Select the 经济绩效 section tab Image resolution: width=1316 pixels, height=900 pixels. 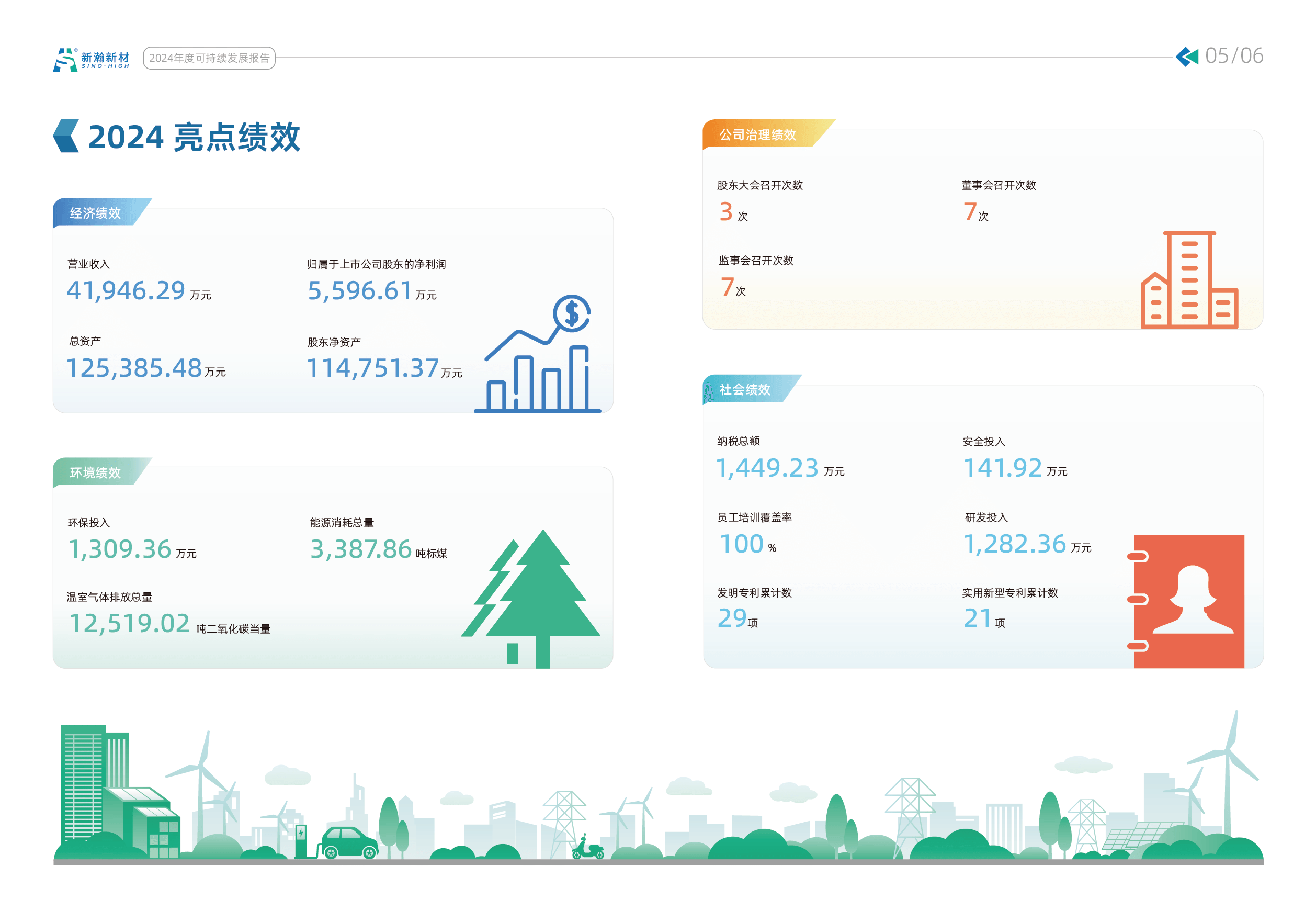pos(95,213)
